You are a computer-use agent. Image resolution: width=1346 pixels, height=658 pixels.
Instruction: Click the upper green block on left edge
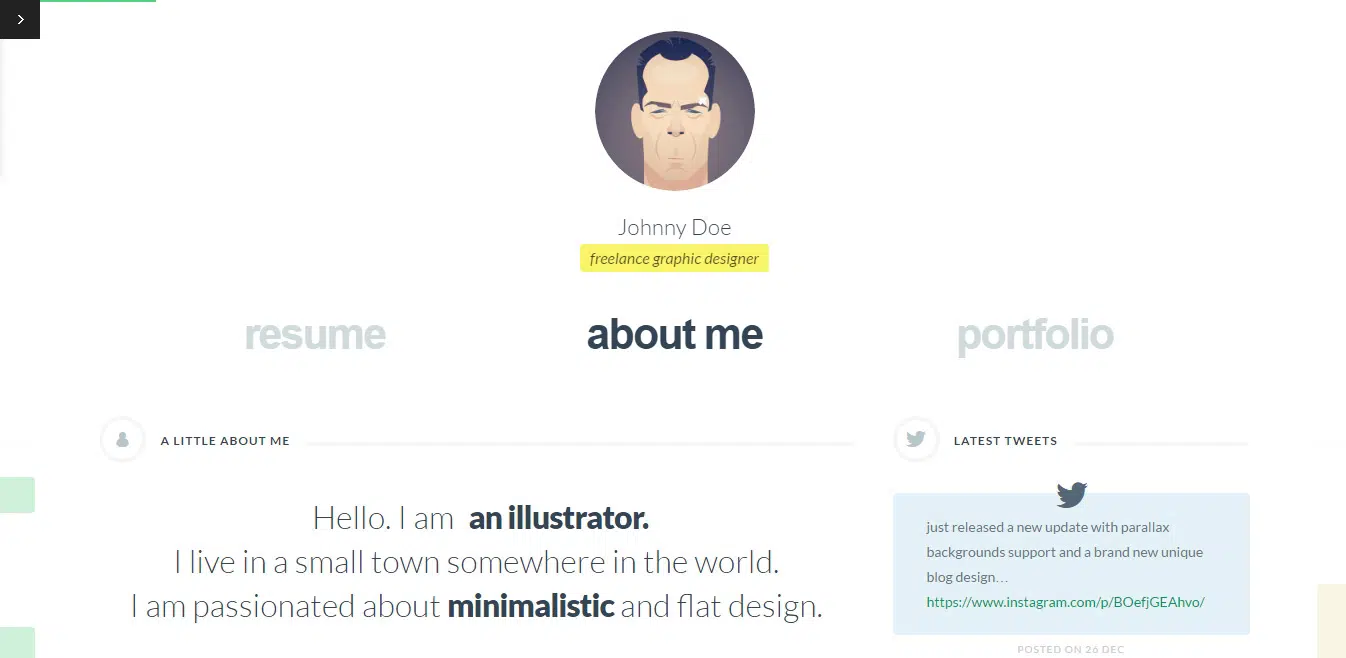pos(17,495)
